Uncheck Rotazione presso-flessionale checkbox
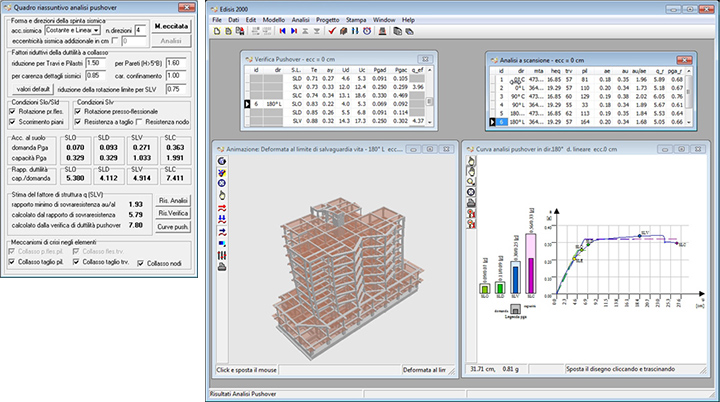This screenshot has height=402, width=720. point(78,111)
